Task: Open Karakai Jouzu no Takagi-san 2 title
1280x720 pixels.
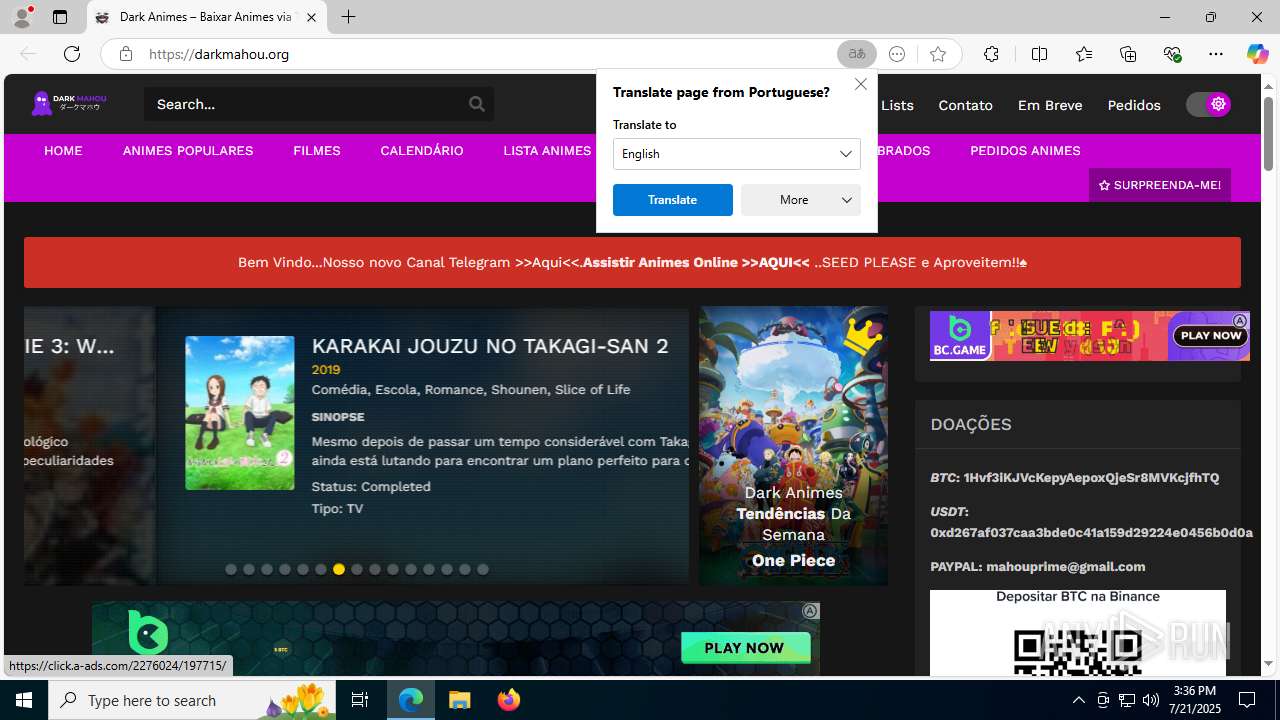Action: pos(490,346)
